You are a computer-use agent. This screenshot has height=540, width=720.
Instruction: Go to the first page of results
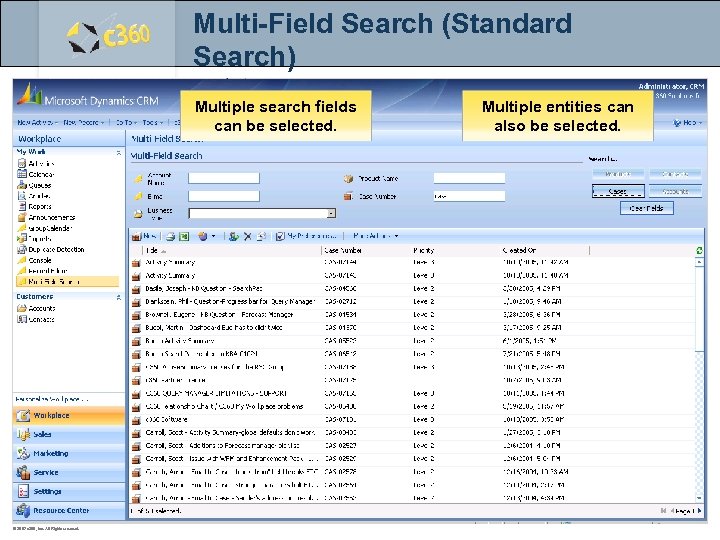[x=663, y=511]
